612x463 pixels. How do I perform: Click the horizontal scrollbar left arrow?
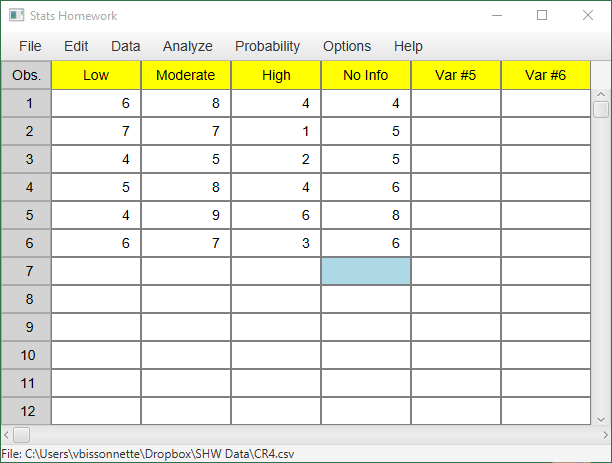point(6,435)
